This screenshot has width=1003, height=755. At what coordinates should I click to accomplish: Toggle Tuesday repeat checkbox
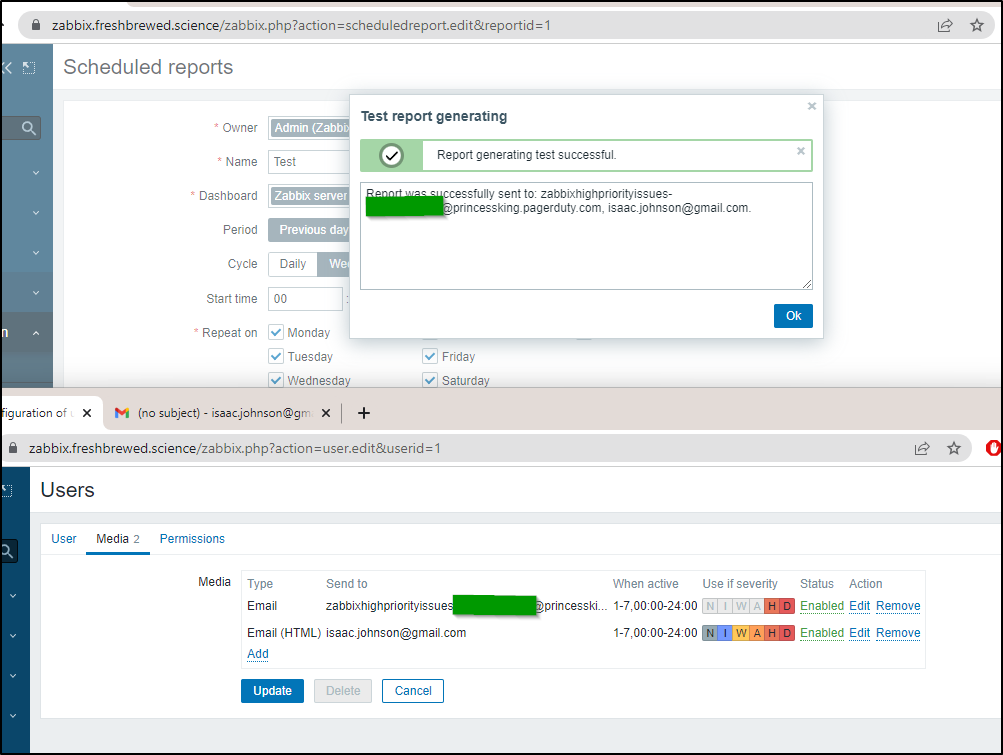[276, 356]
